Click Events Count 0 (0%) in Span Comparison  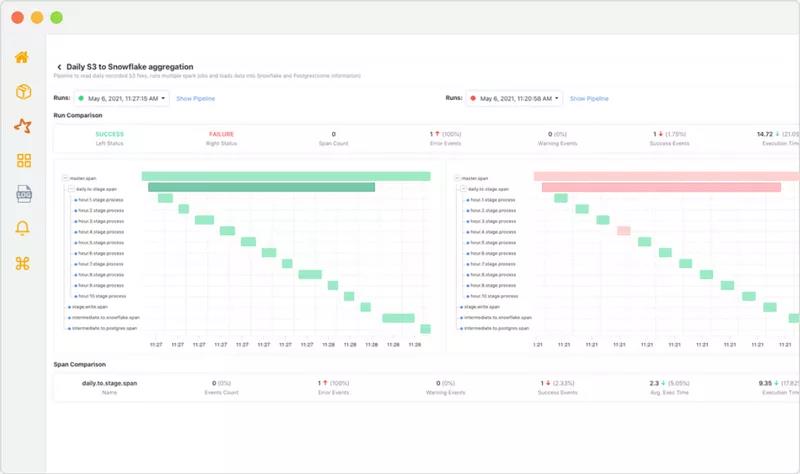[x=221, y=383]
